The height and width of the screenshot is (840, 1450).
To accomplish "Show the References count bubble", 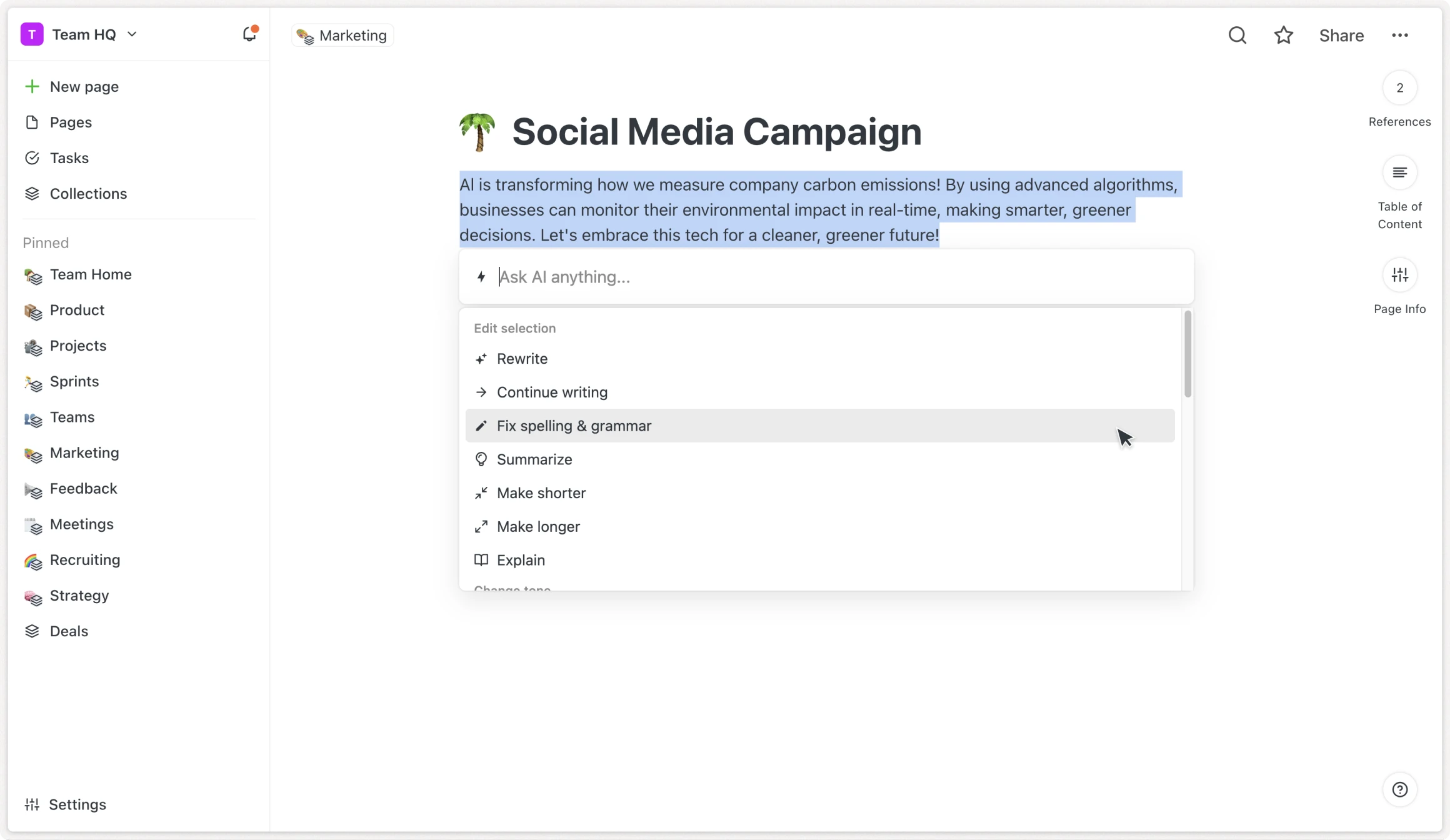I will 1399,88.
